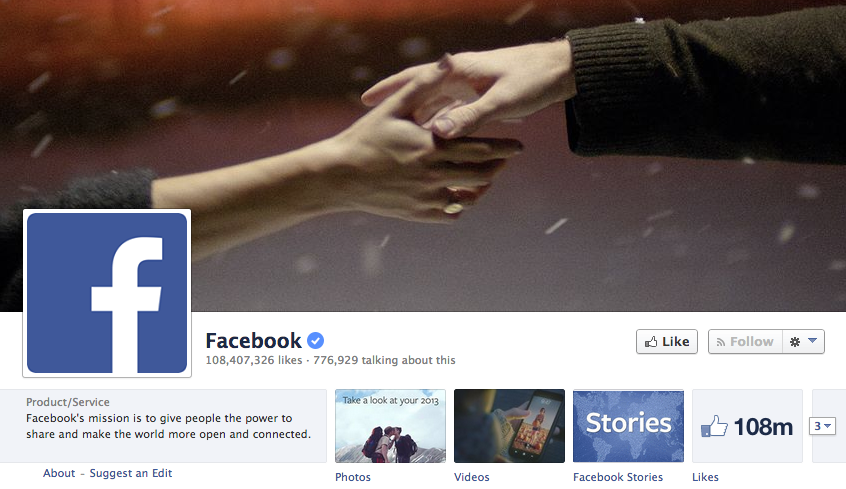Click the Photos label link
Image resolution: width=846 pixels, height=489 pixels.
(x=353, y=477)
